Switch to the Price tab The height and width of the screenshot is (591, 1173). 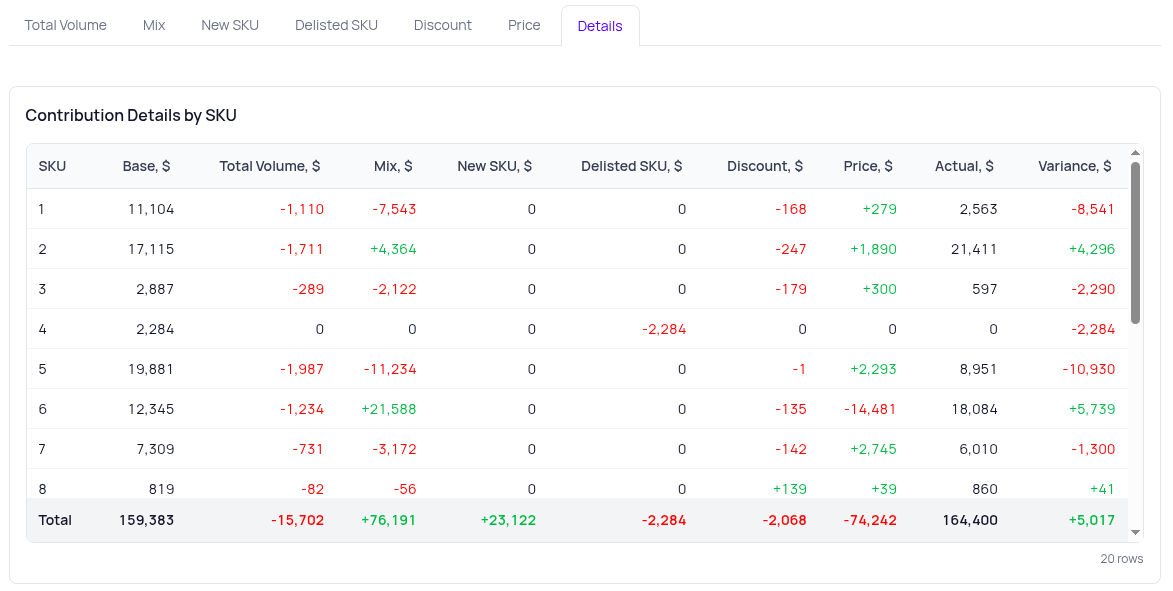click(524, 25)
